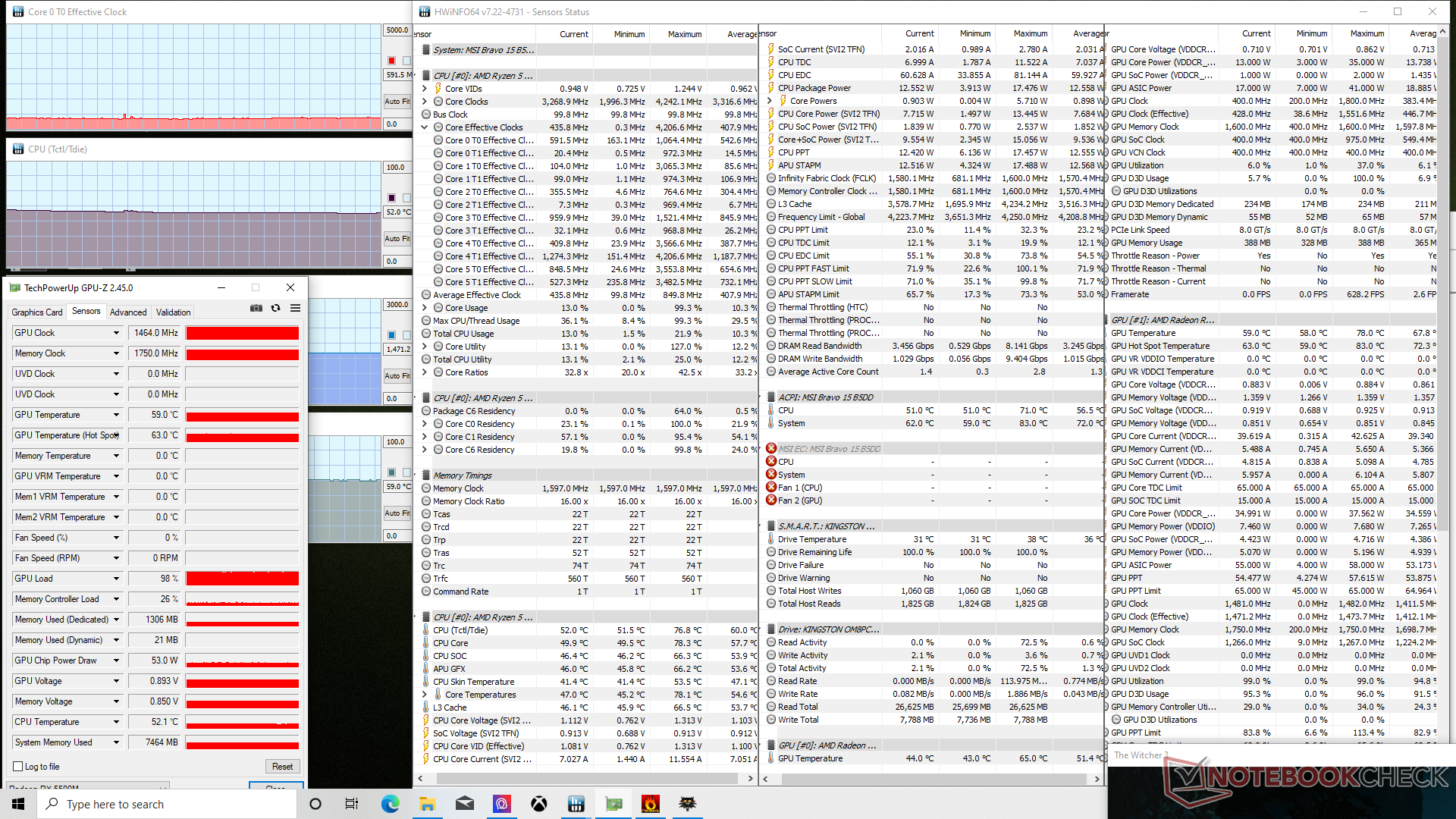Image resolution: width=1456 pixels, height=819 pixels.
Task: Pick the red graph color swatch
Action: click(391, 61)
